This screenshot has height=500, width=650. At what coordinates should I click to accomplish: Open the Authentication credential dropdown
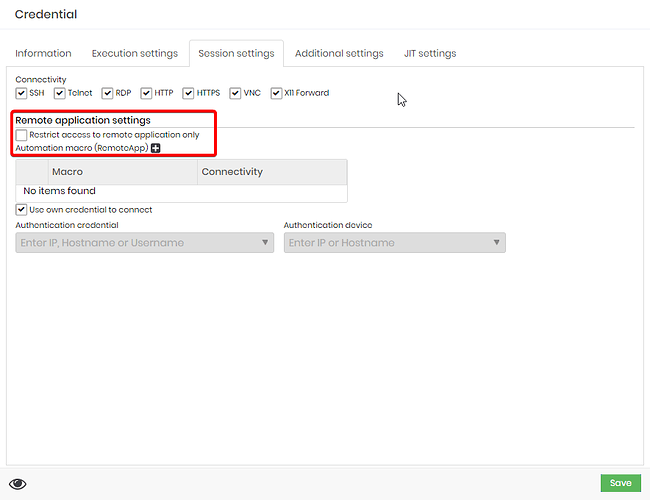[145, 243]
